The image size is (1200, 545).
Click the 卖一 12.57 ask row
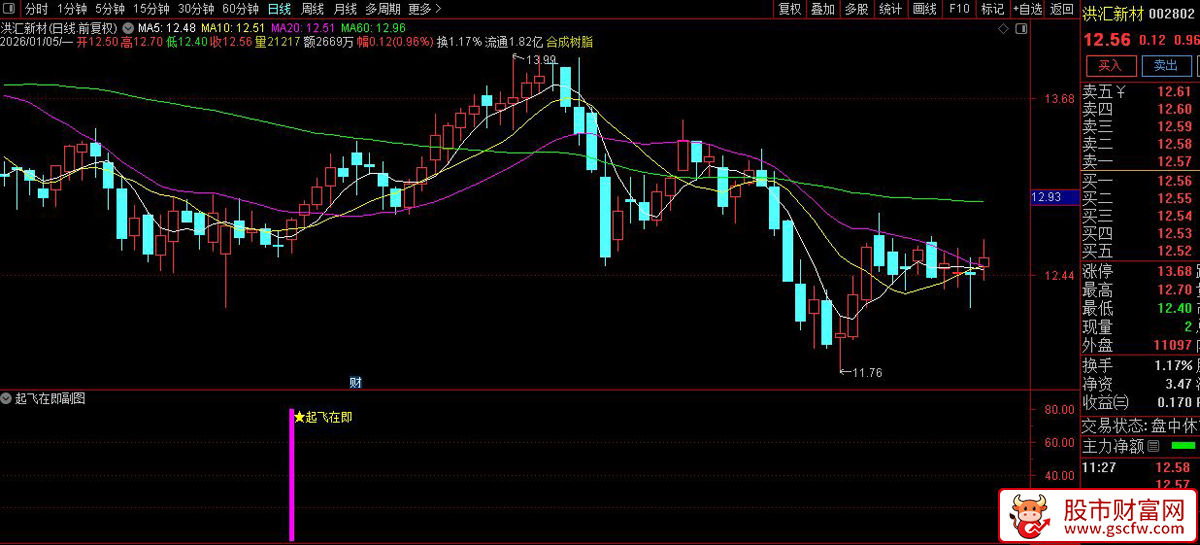click(x=1139, y=162)
